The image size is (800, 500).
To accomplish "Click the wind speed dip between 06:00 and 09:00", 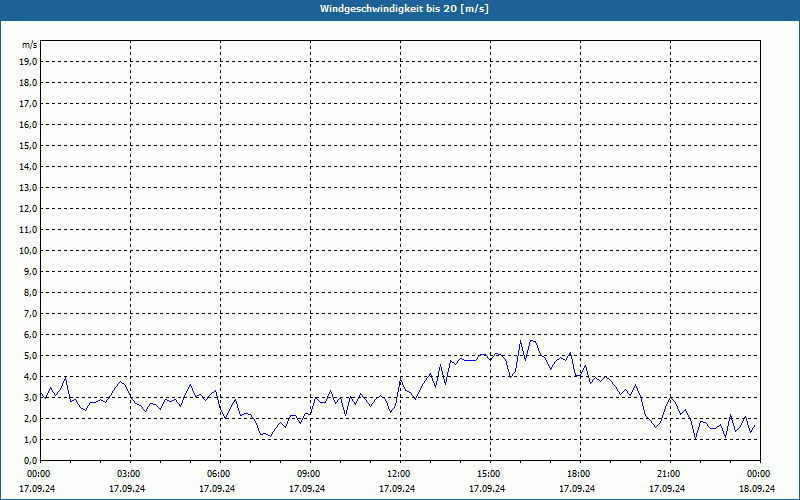I will pos(270,436).
